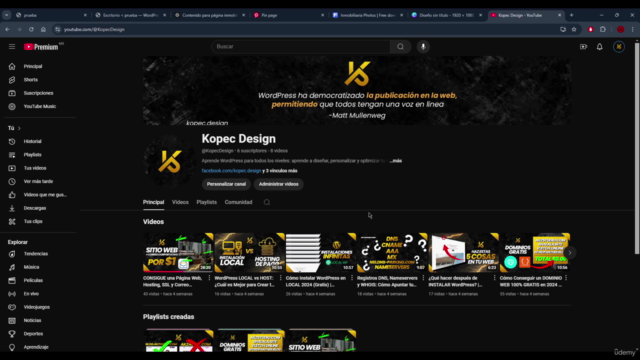The image size is (640, 360).
Task: Switch to Comunidad tab
Action: pyautogui.click(x=238, y=202)
